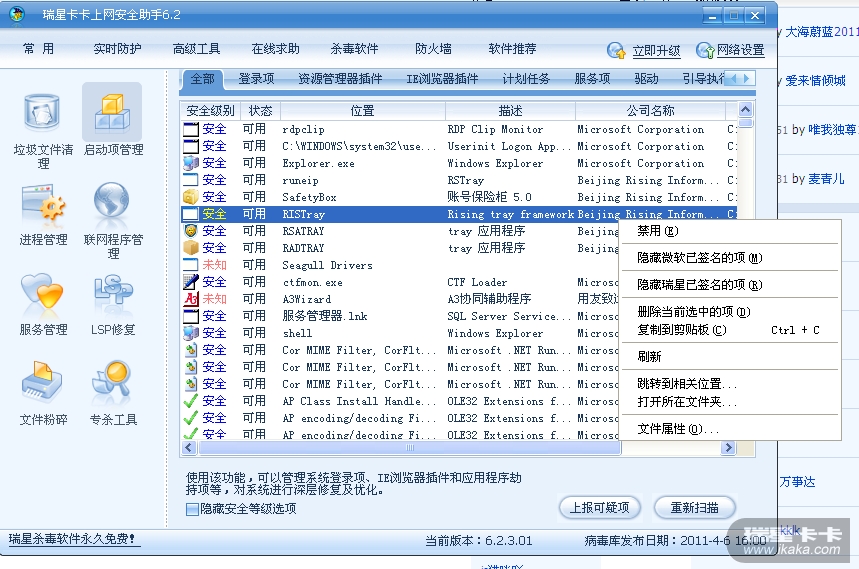
Task: Click the 上报可疑项 button
Action: click(599, 508)
